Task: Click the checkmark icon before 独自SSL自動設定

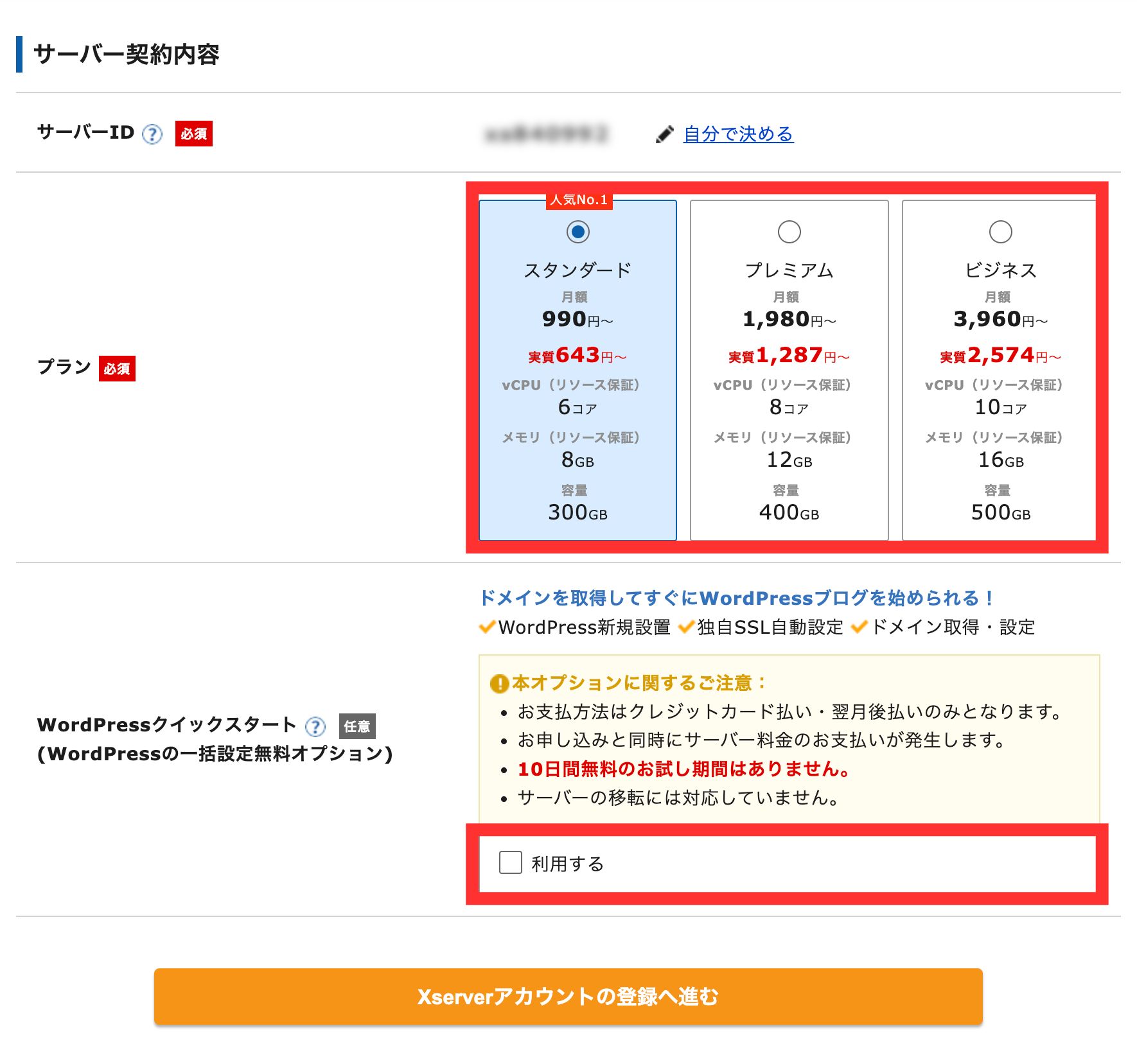Action: tap(687, 627)
